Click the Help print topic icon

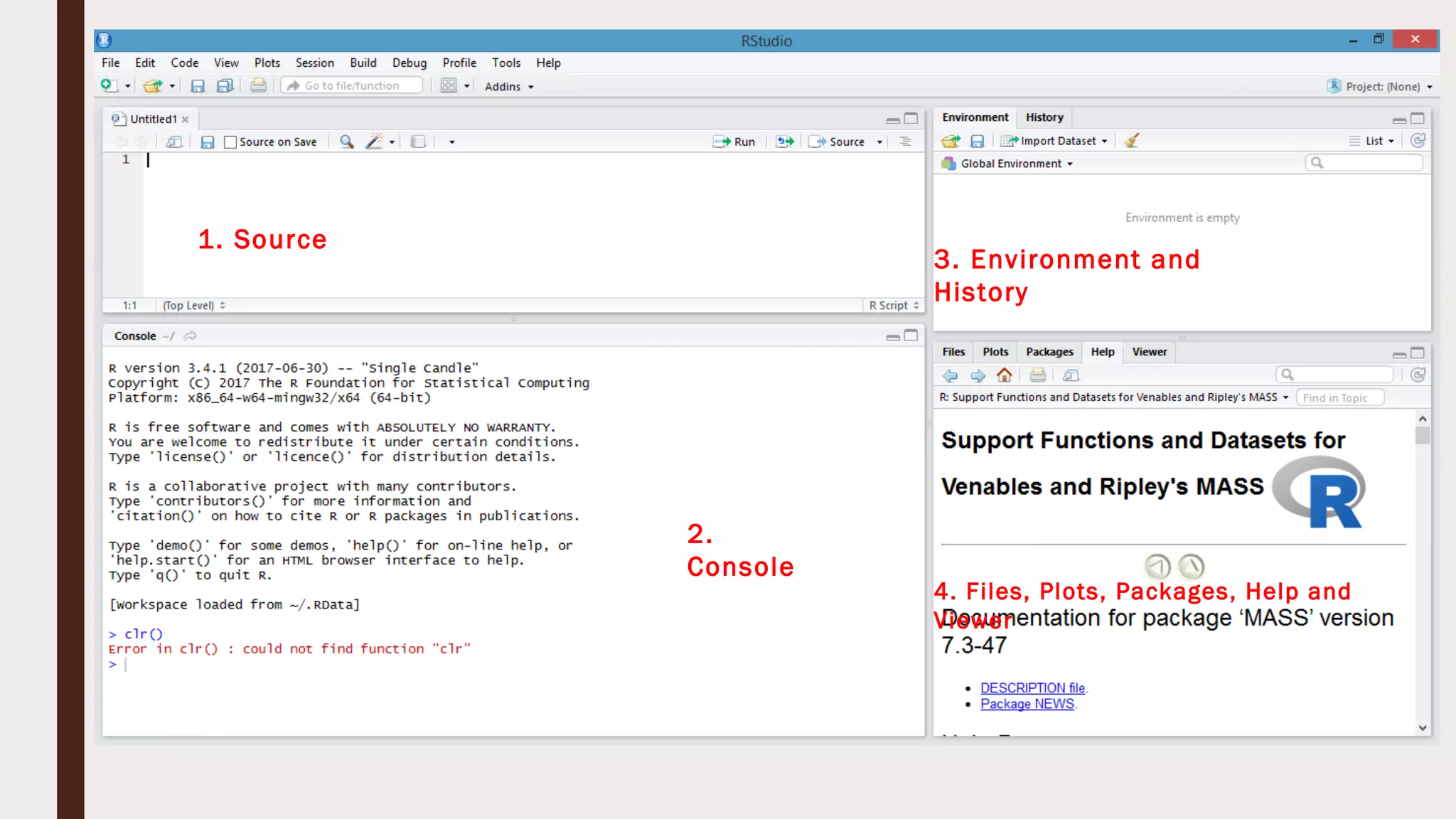(x=1037, y=375)
